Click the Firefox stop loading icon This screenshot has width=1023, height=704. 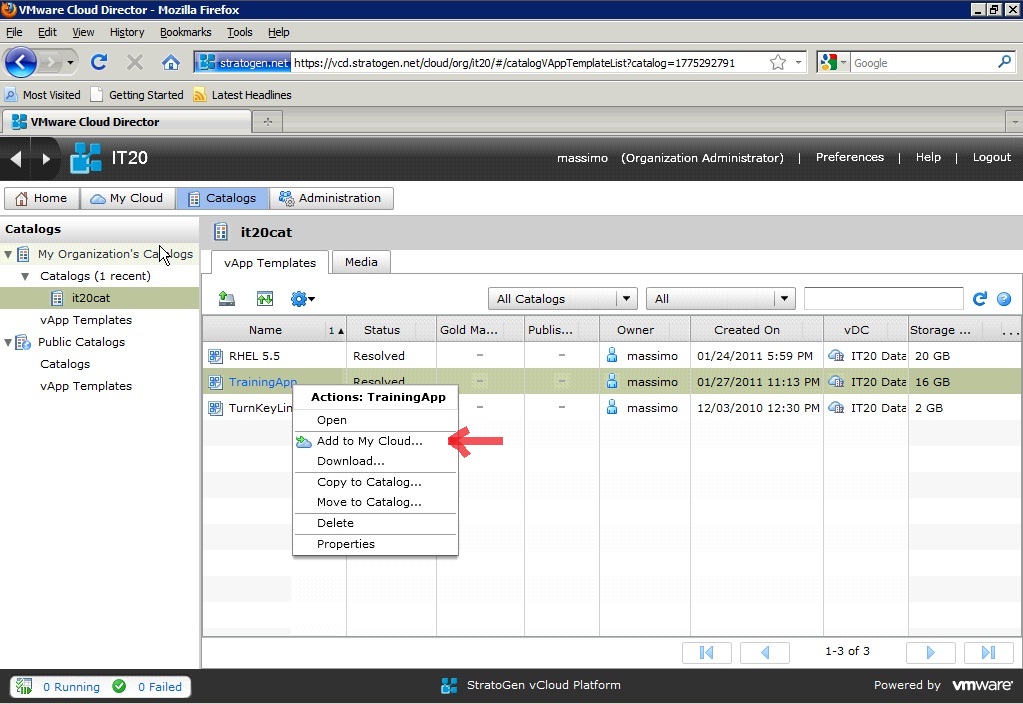pyautogui.click(x=135, y=62)
